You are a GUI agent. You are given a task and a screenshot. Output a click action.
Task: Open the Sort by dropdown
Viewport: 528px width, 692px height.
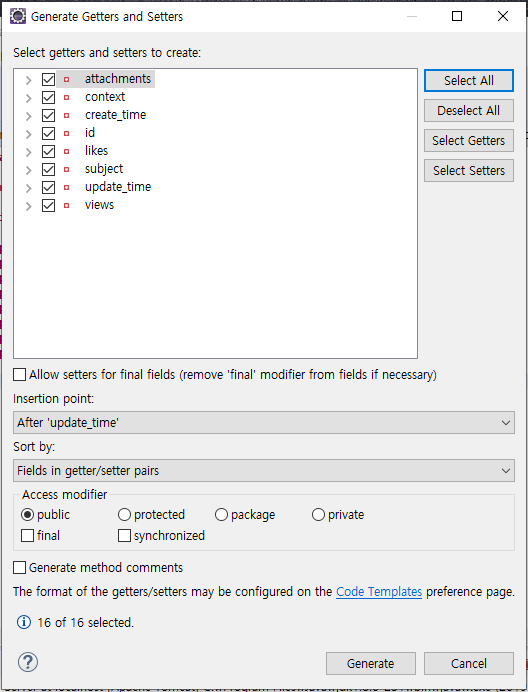pos(264,470)
